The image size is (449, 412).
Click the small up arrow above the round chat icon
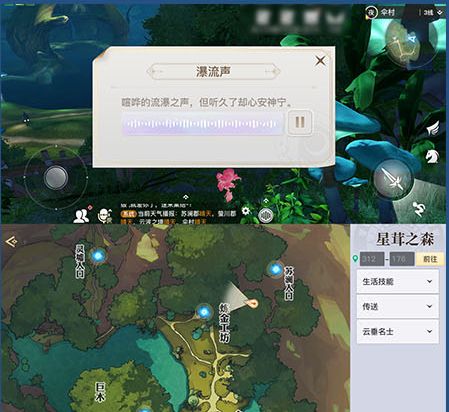click(x=266, y=201)
